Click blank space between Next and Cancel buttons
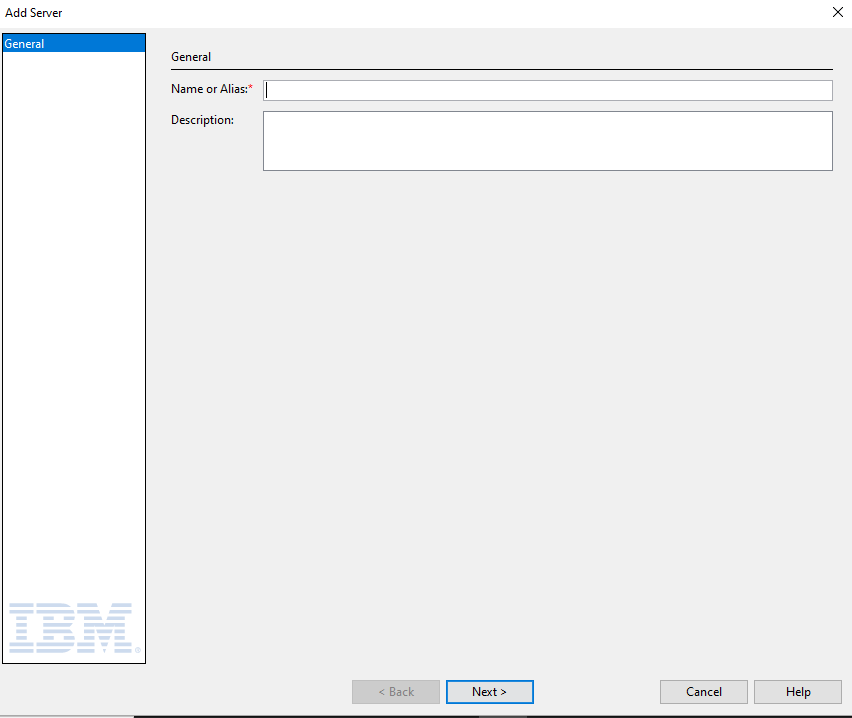Viewport: 852px width, 718px height. (x=597, y=692)
